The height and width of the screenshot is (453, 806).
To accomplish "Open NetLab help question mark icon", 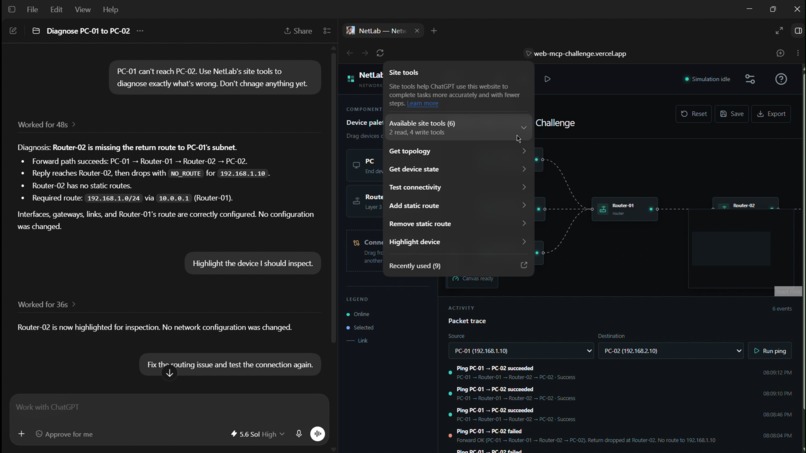I will click(x=781, y=79).
